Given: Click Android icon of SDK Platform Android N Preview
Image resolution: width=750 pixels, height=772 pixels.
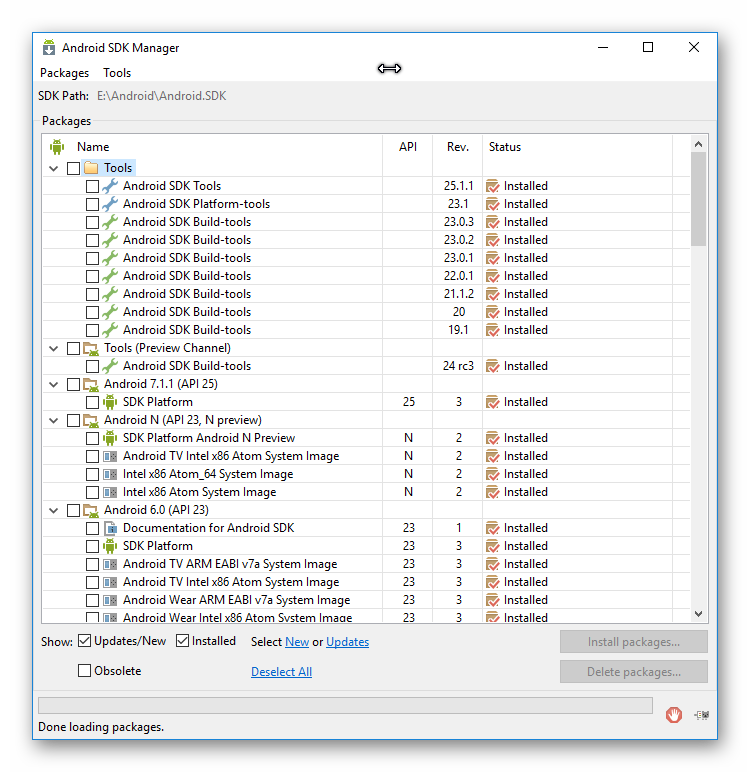Looking at the screenshot, I should coord(110,438).
